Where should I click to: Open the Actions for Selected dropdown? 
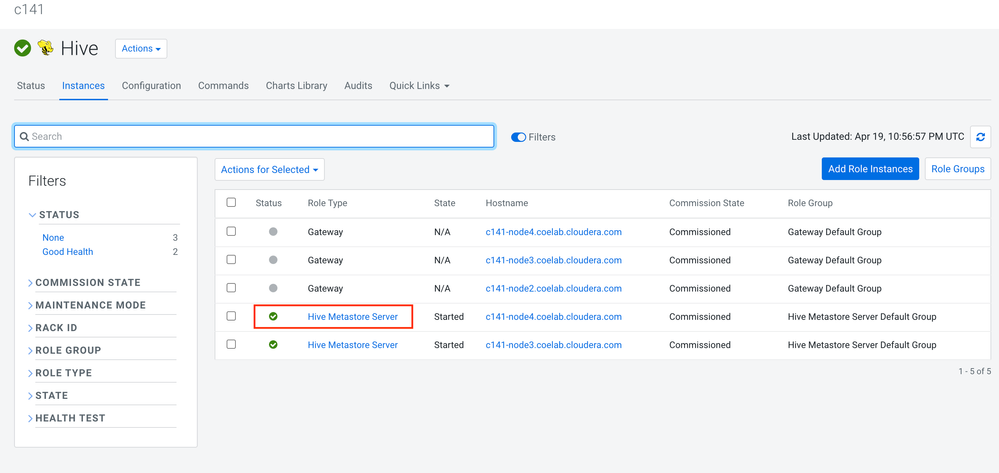pos(269,170)
